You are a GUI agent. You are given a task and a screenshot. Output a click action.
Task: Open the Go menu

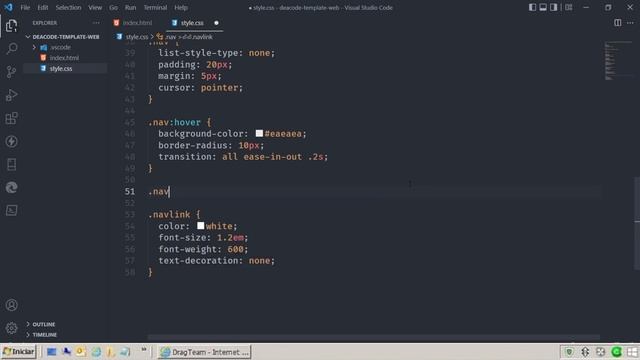(113, 7)
